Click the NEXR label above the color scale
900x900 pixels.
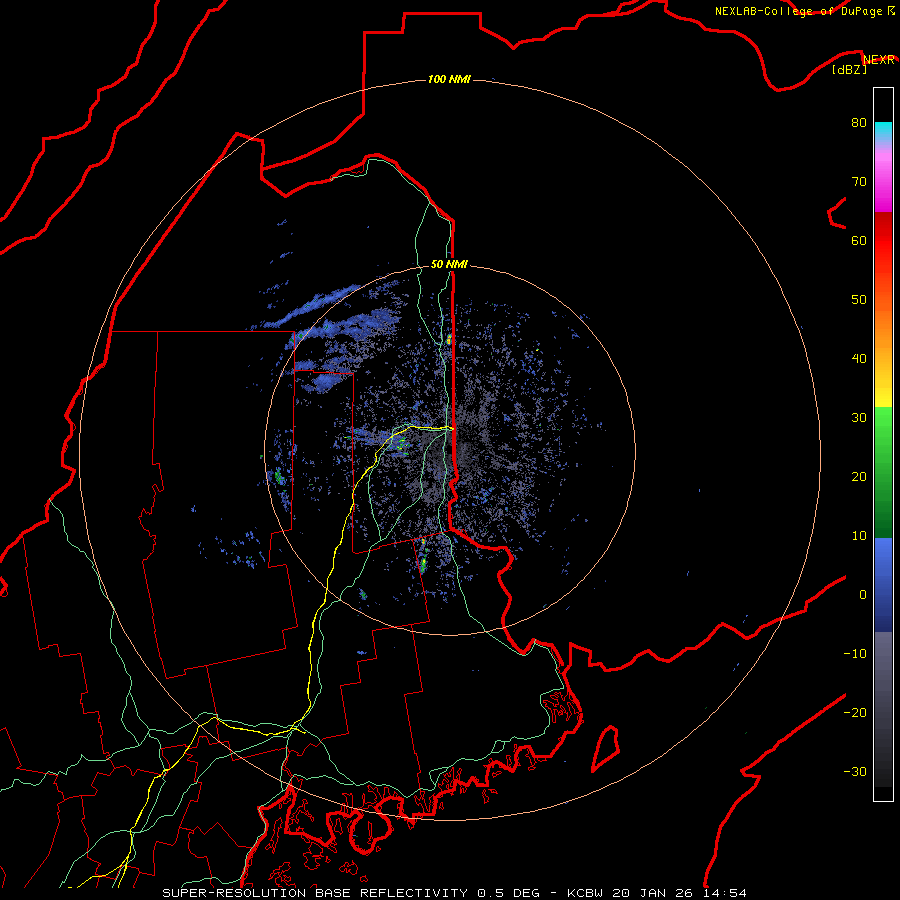pyautogui.click(x=879, y=60)
